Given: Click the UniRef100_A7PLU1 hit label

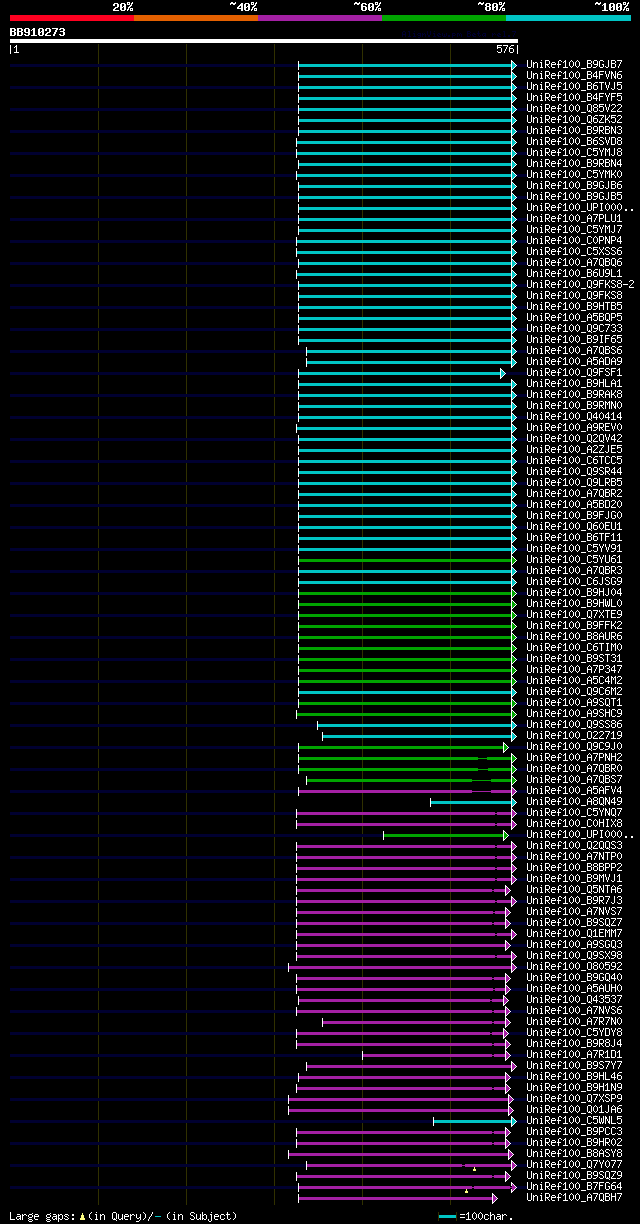Looking at the screenshot, I should click(x=574, y=218).
